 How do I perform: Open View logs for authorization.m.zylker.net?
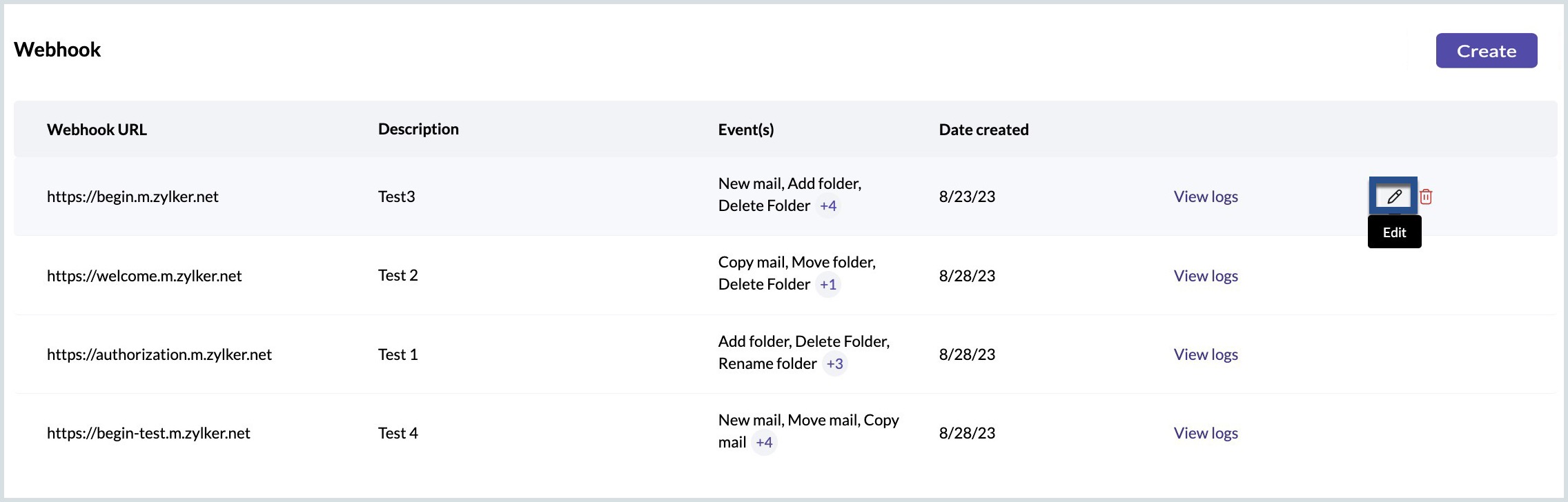1206,354
